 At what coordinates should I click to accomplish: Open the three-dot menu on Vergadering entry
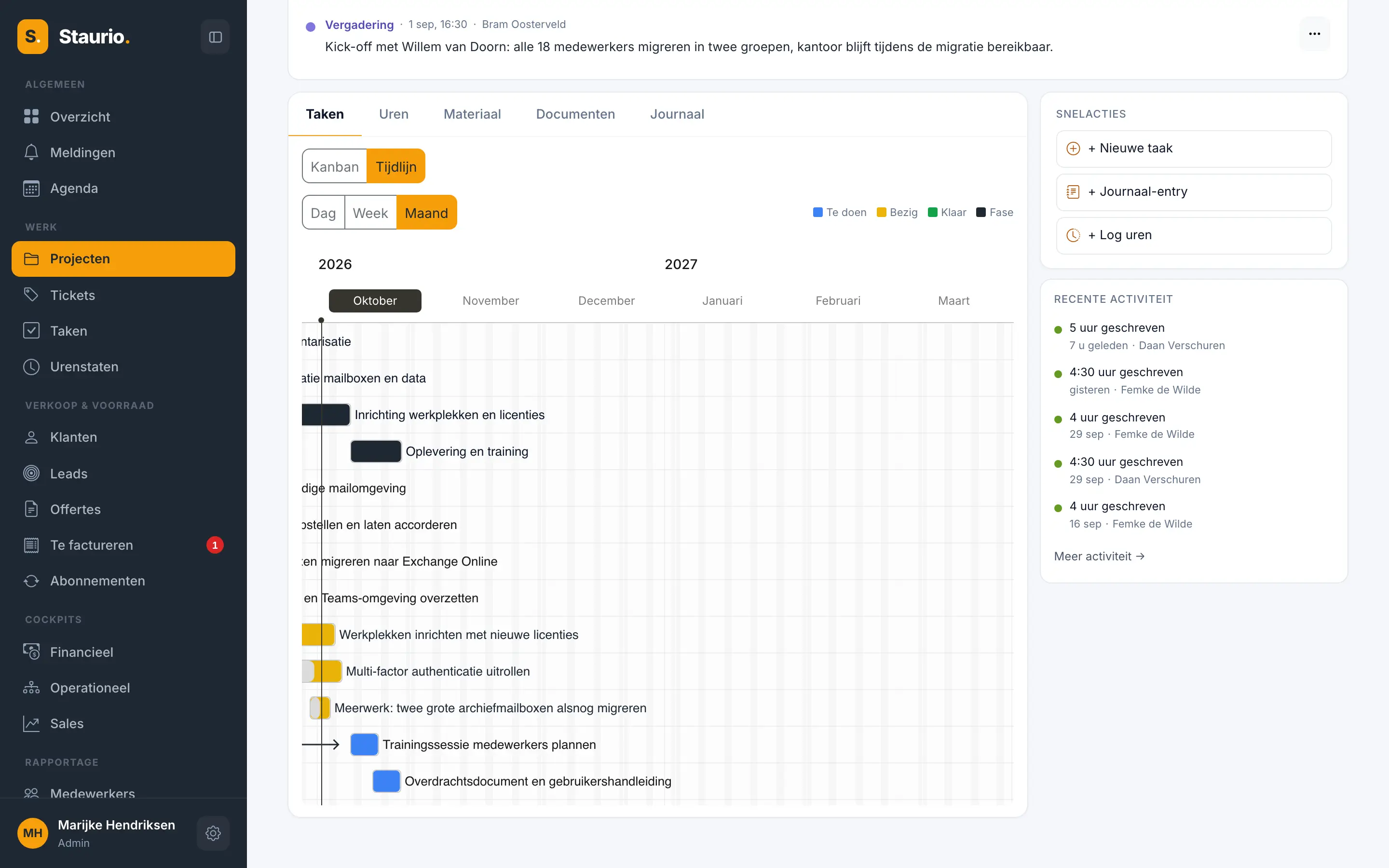pyautogui.click(x=1314, y=34)
